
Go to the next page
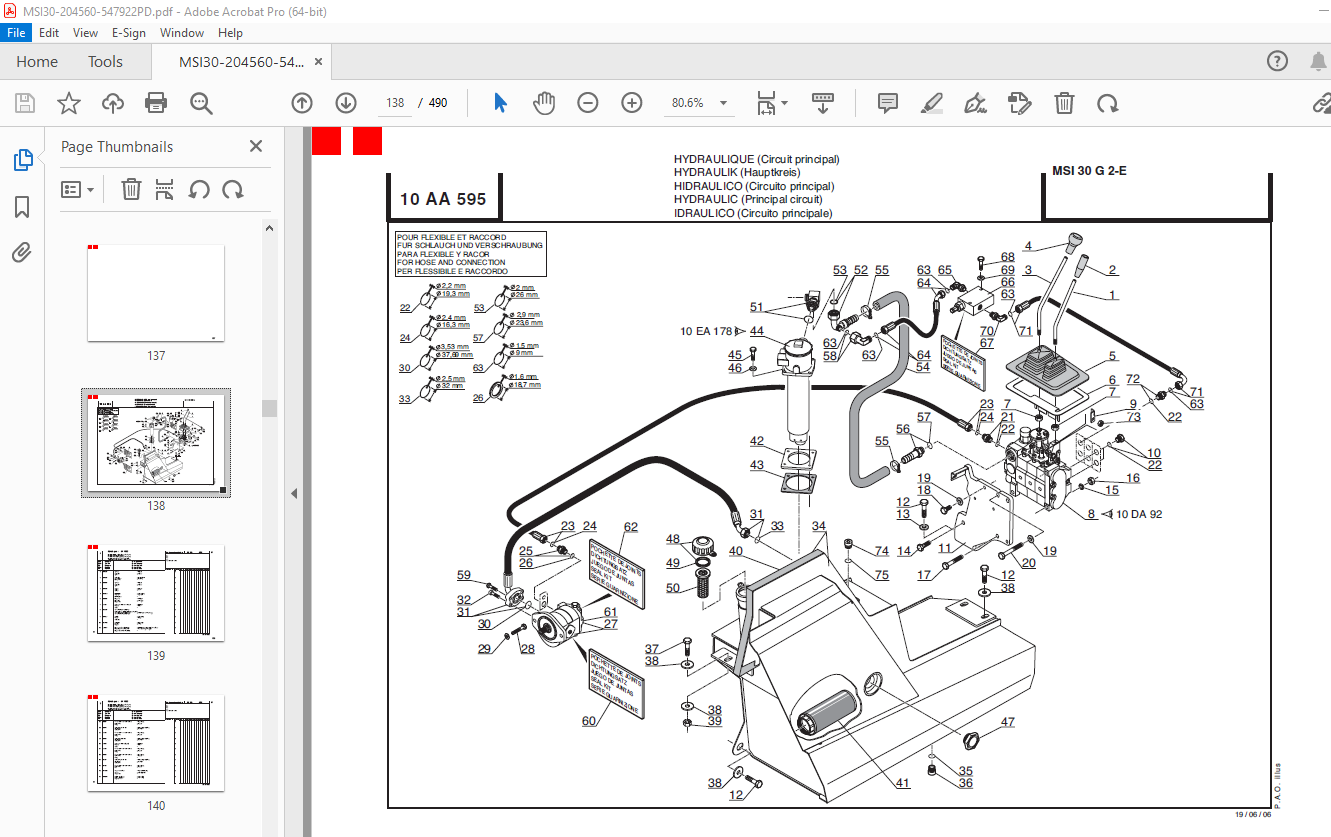[x=346, y=103]
